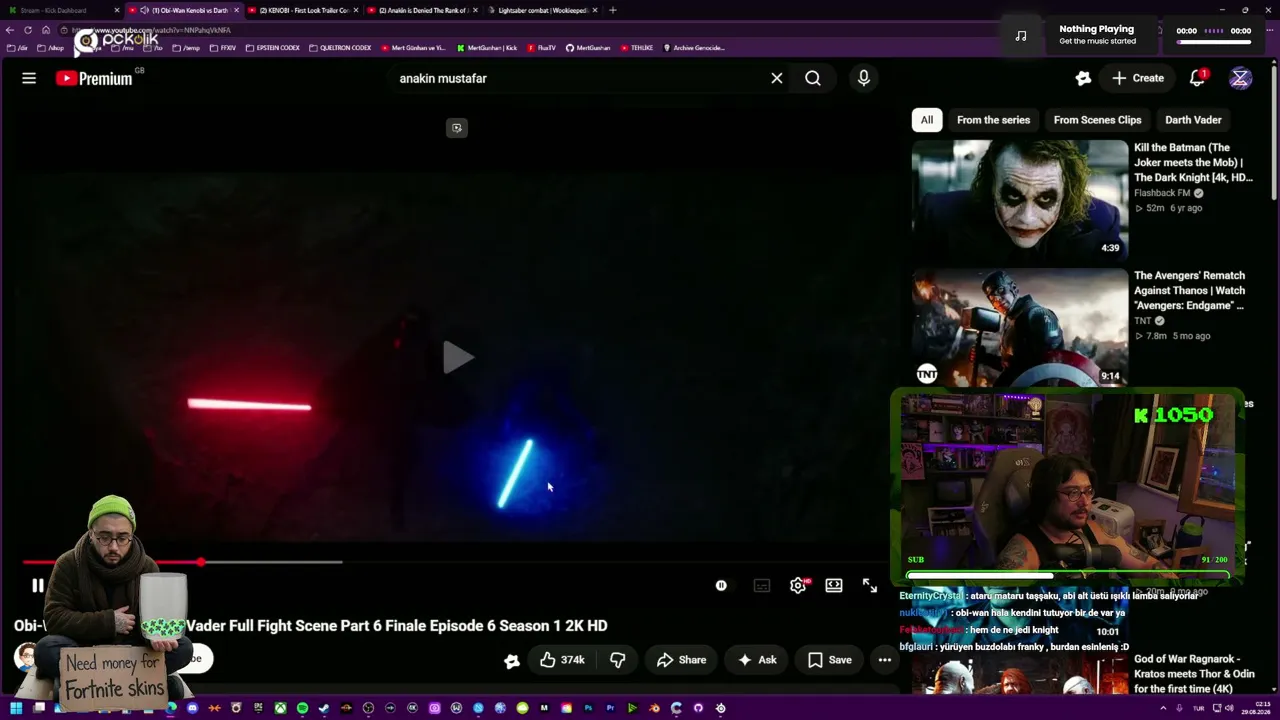Select the 'All' filter chip

(x=927, y=120)
